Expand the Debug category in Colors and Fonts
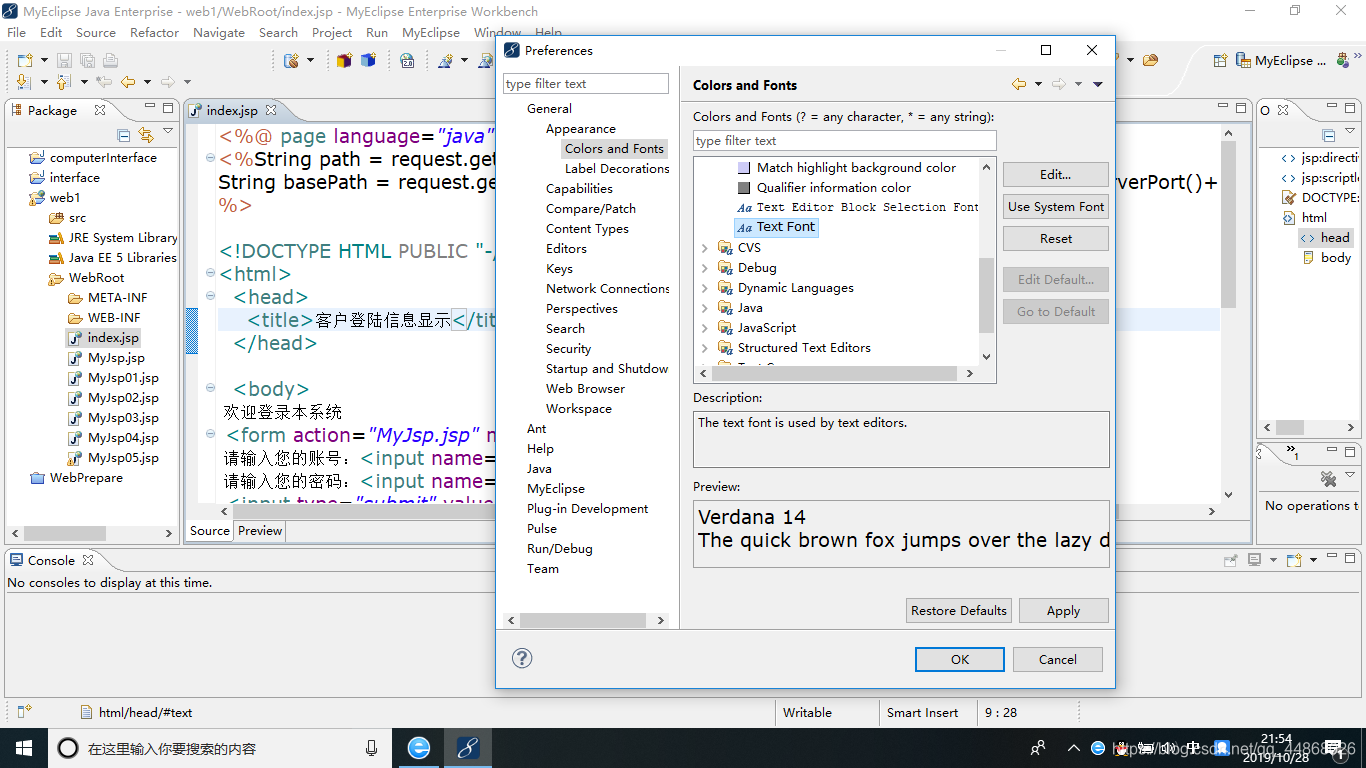The height and width of the screenshot is (768, 1366). [704, 268]
